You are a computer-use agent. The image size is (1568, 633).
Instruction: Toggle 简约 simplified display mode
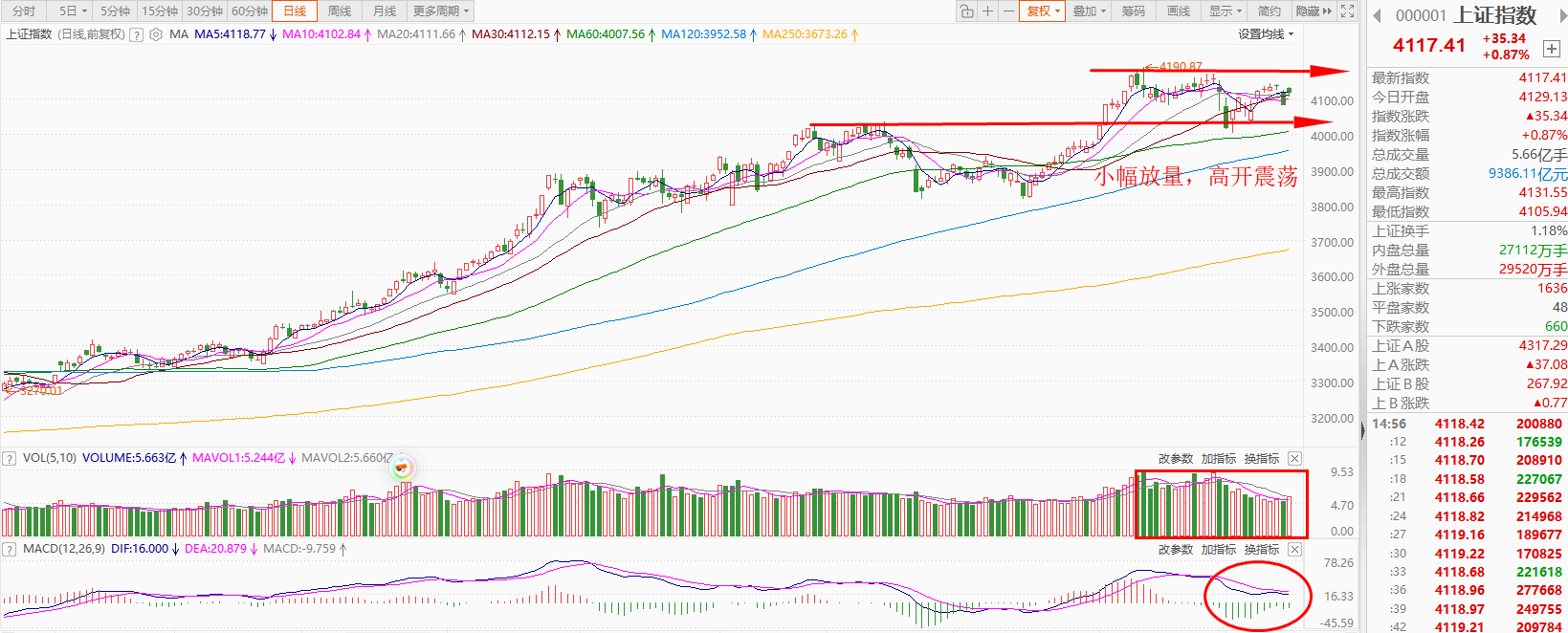pyautogui.click(x=1269, y=11)
